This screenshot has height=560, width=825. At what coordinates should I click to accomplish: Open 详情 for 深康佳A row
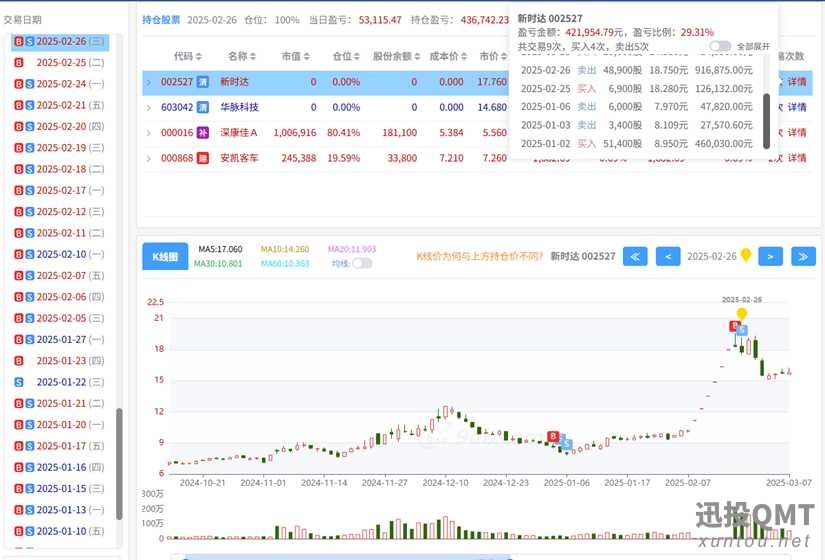click(797, 132)
